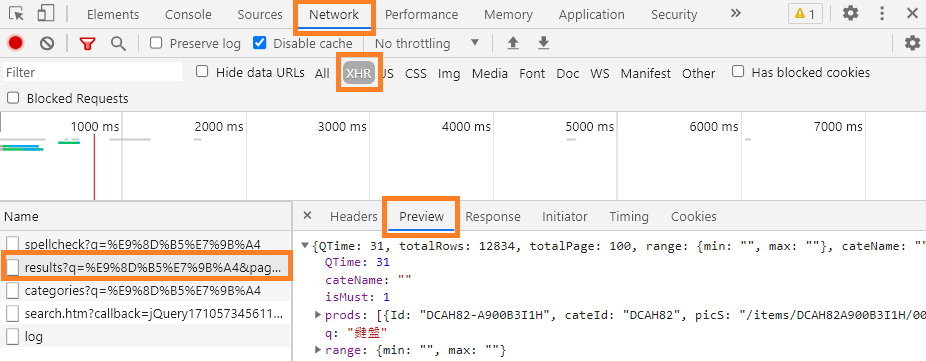Click the Name column header
The width and height of the screenshot is (926, 361).
click(145, 216)
